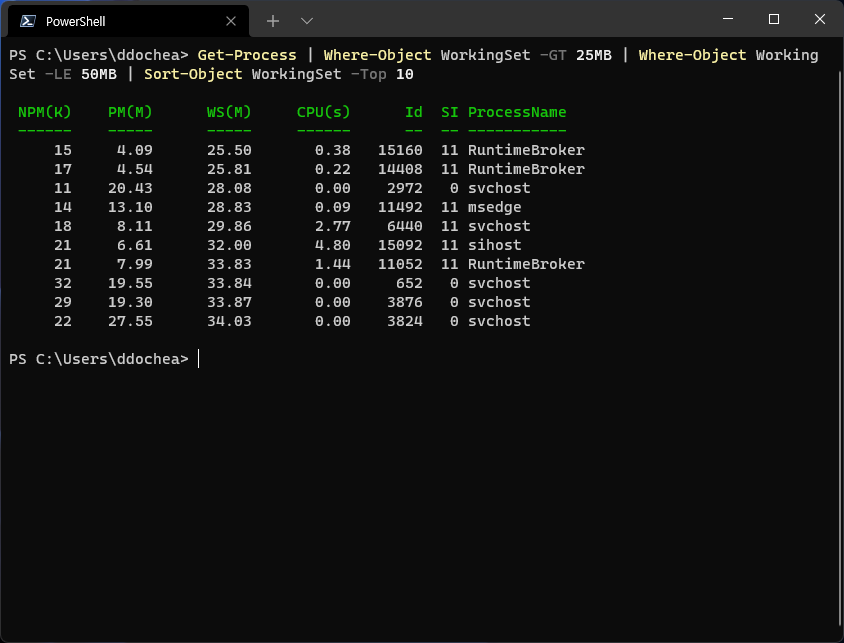
Task: Click the PowerShell icon in the tab
Action: click(27, 21)
